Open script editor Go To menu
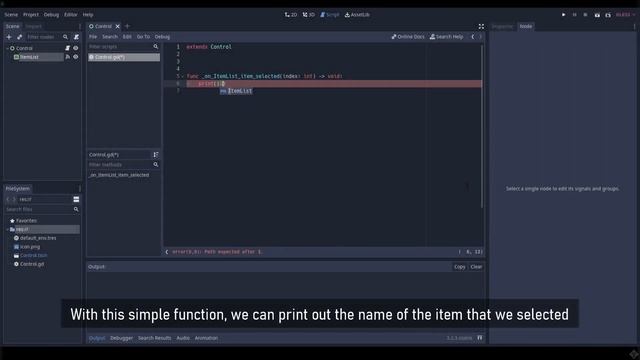Image resolution: width=640 pixels, height=360 pixels. tap(143, 37)
